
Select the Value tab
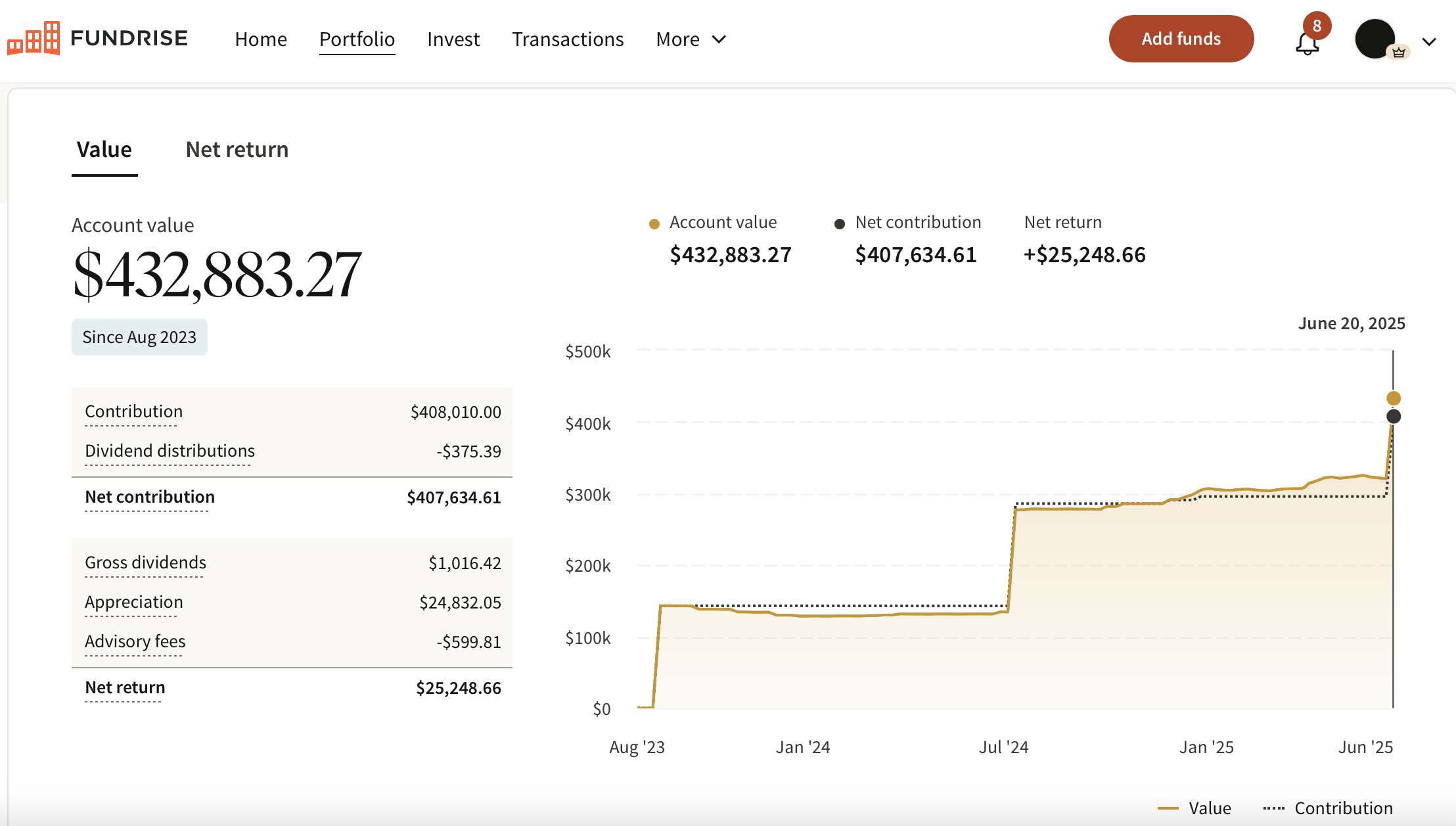pyautogui.click(x=104, y=149)
